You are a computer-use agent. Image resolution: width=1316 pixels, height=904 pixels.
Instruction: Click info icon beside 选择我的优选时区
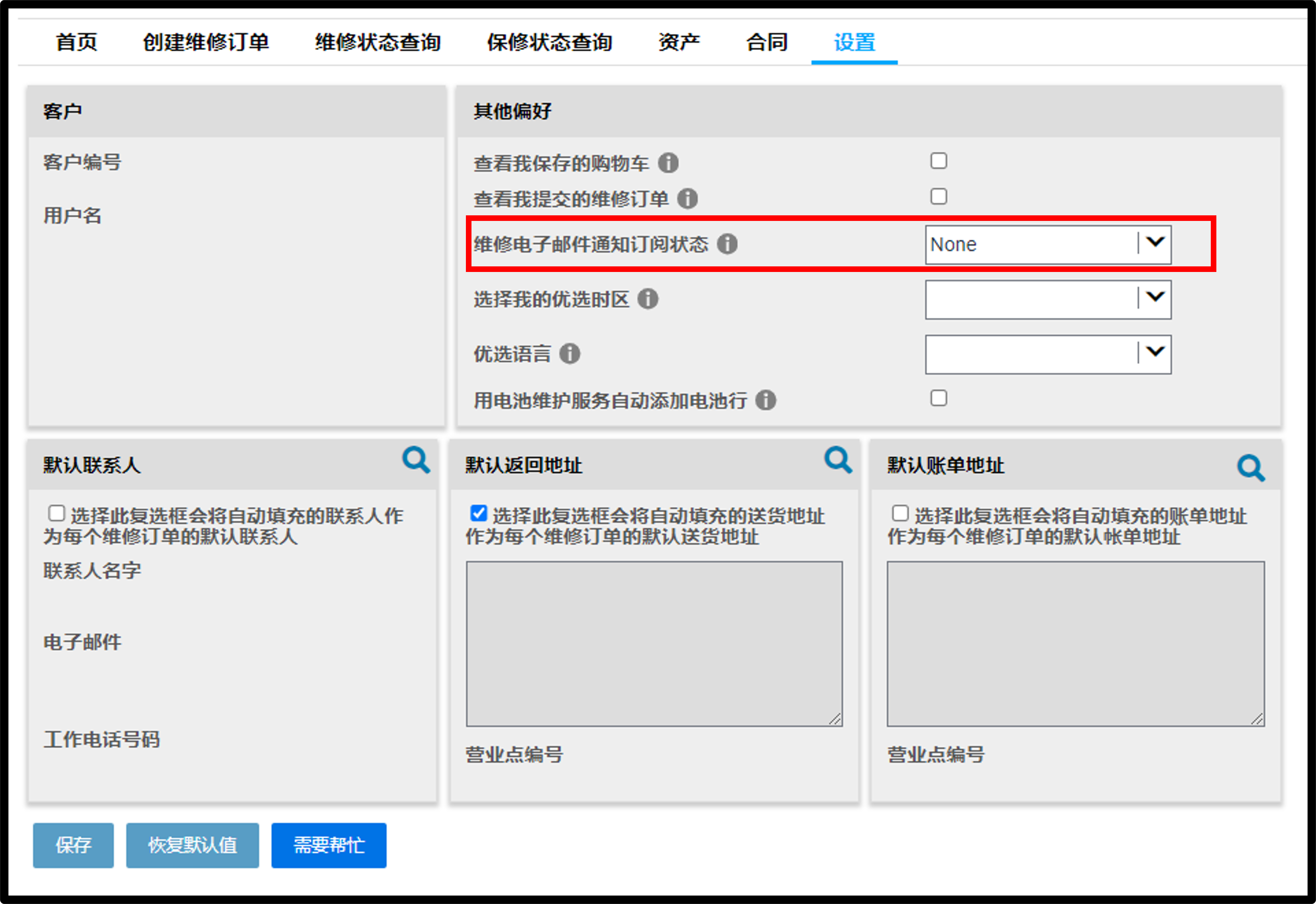click(648, 299)
